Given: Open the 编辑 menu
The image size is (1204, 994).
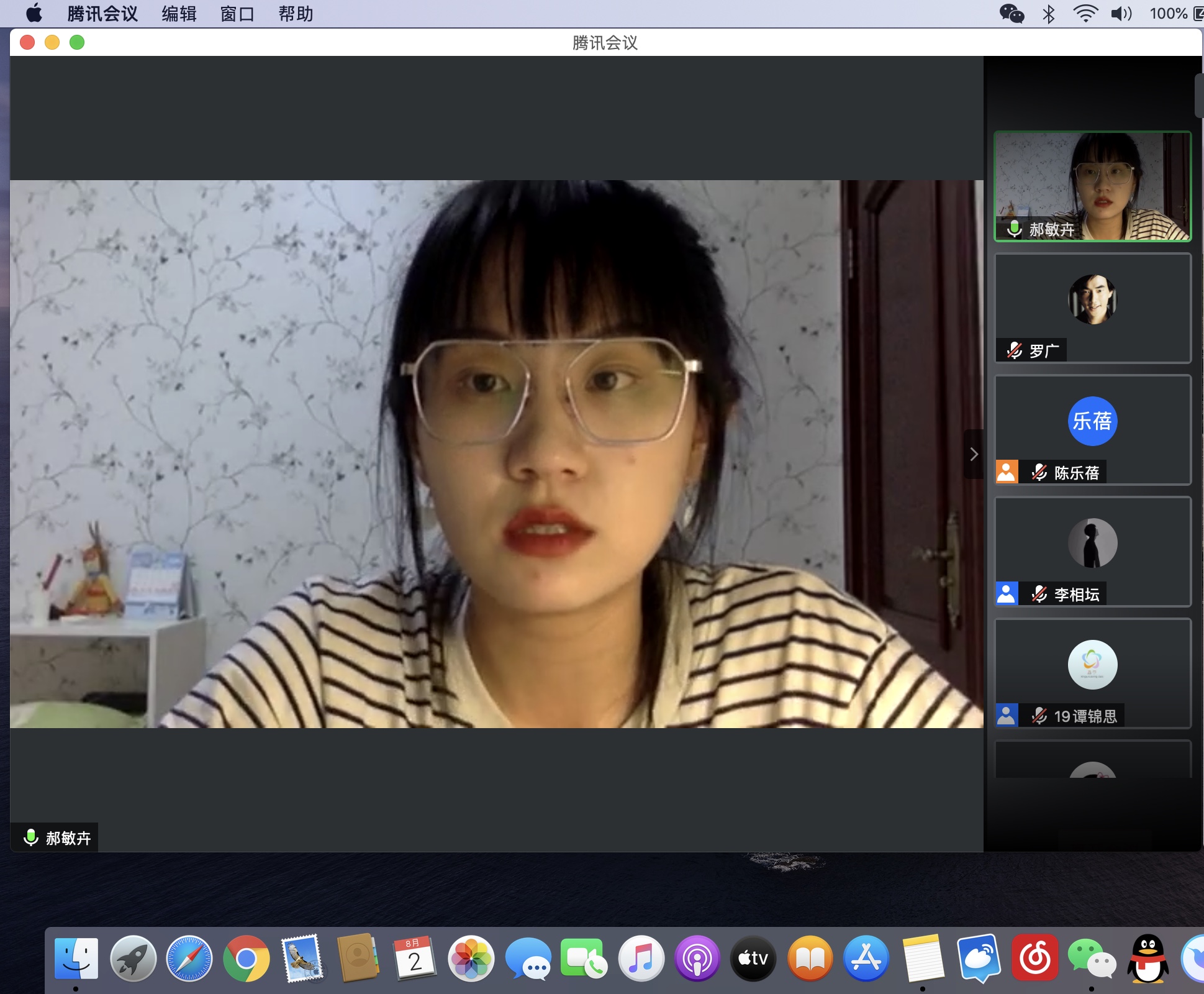Looking at the screenshot, I should (x=179, y=14).
